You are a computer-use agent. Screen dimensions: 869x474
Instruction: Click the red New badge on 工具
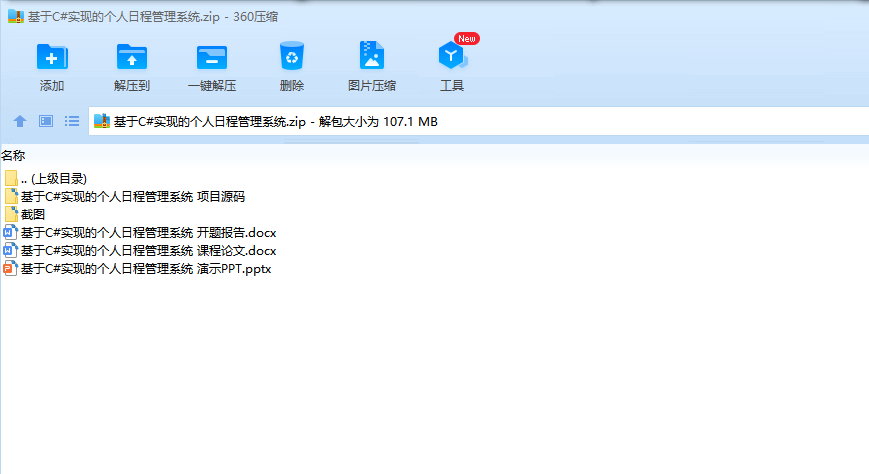tap(467, 39)
